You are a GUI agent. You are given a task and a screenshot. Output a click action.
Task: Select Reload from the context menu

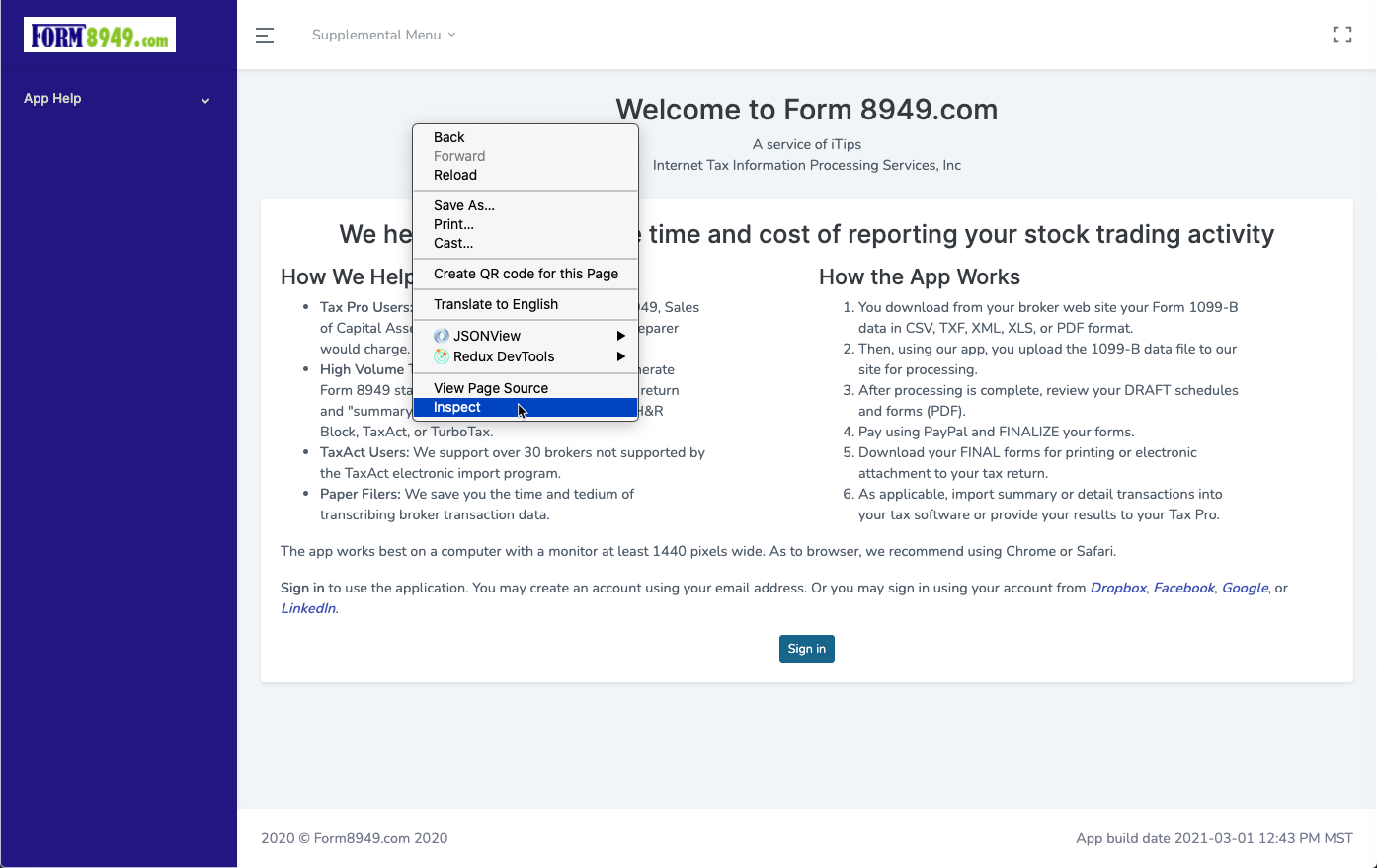click(x=526, y=175)
